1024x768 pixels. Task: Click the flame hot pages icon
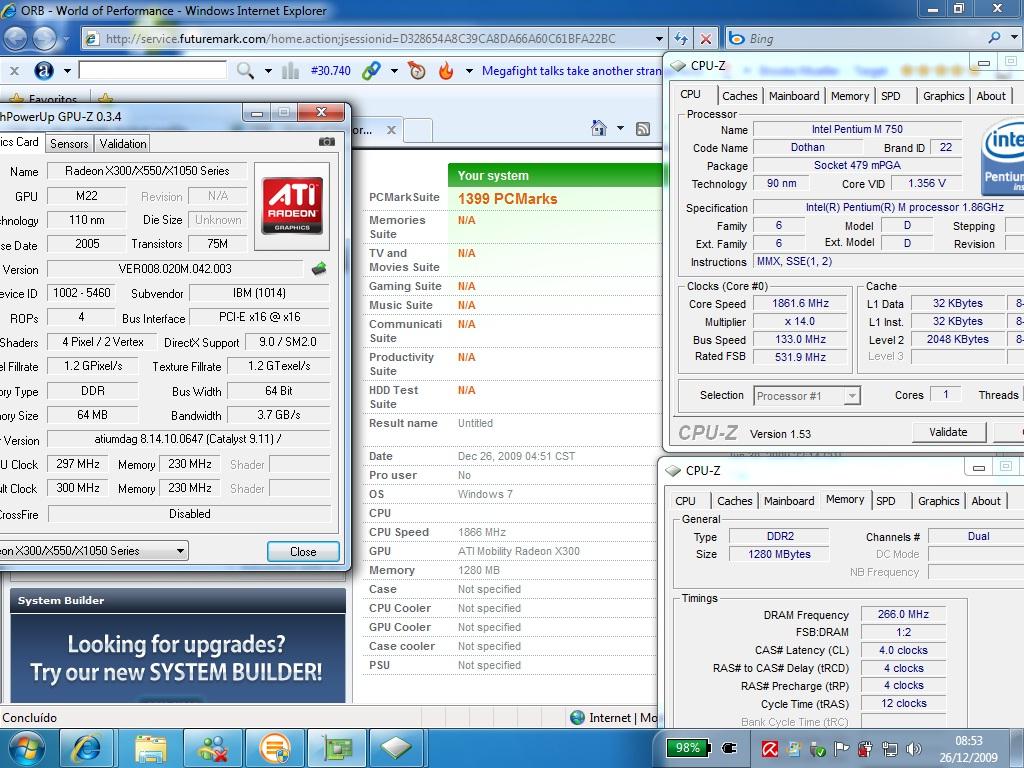[446, 70]
